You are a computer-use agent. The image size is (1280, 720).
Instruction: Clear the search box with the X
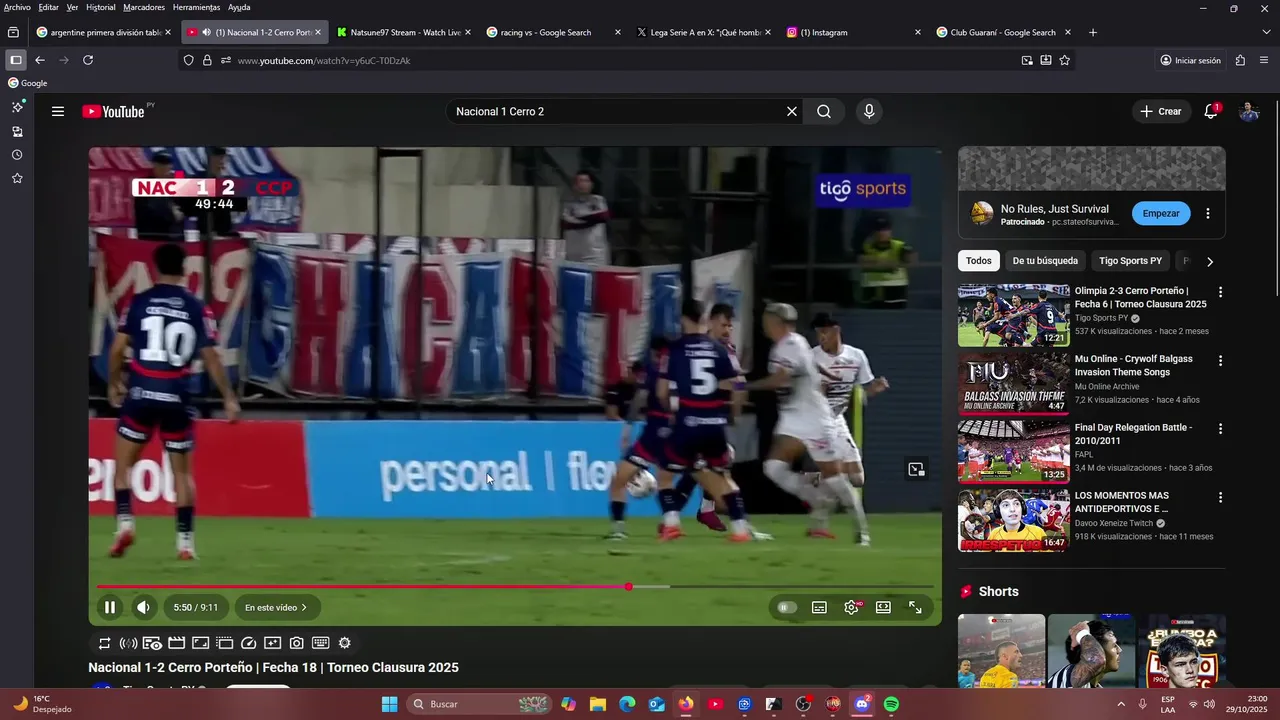click(x=792, y=111)
